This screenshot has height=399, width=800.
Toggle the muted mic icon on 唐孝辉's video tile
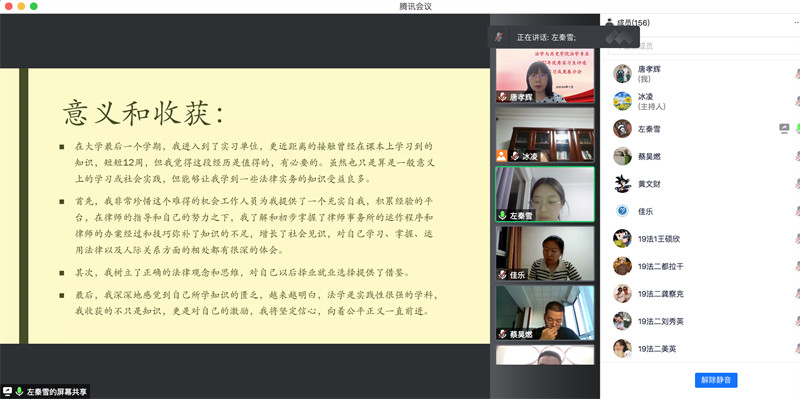[x=503, y=96]
